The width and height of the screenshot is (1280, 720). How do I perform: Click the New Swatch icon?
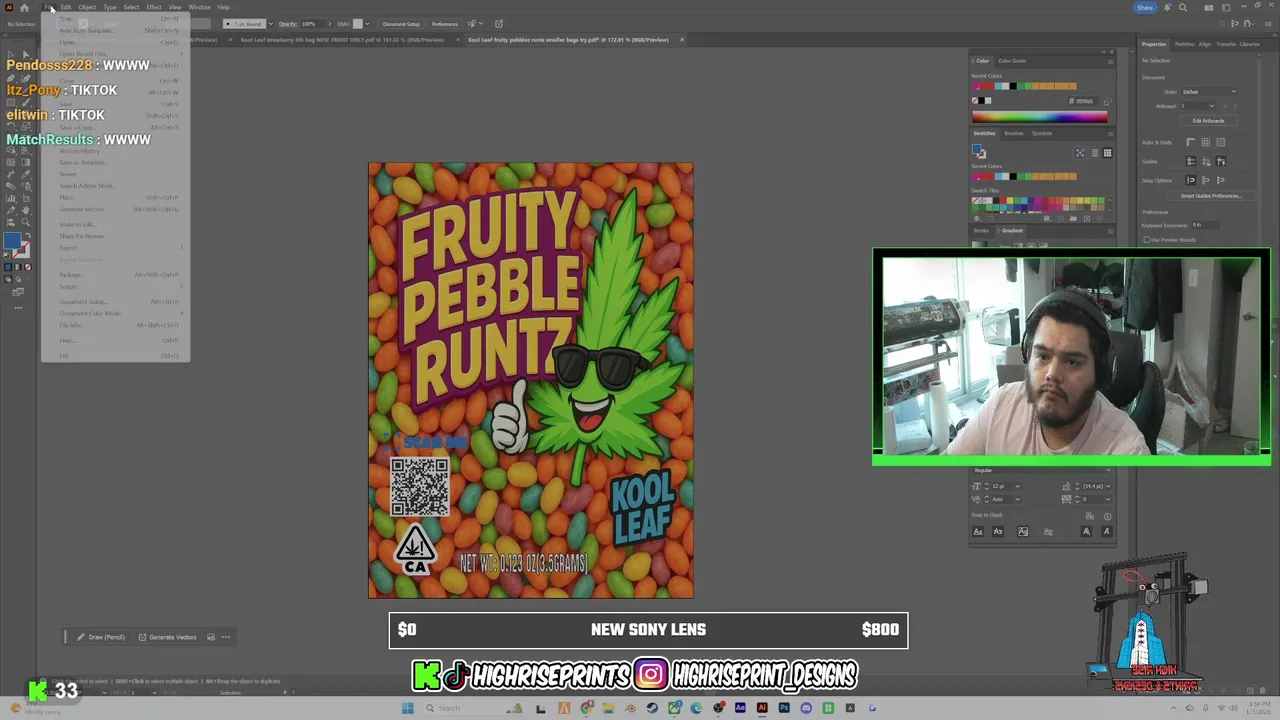click(x=1087, y=218)
